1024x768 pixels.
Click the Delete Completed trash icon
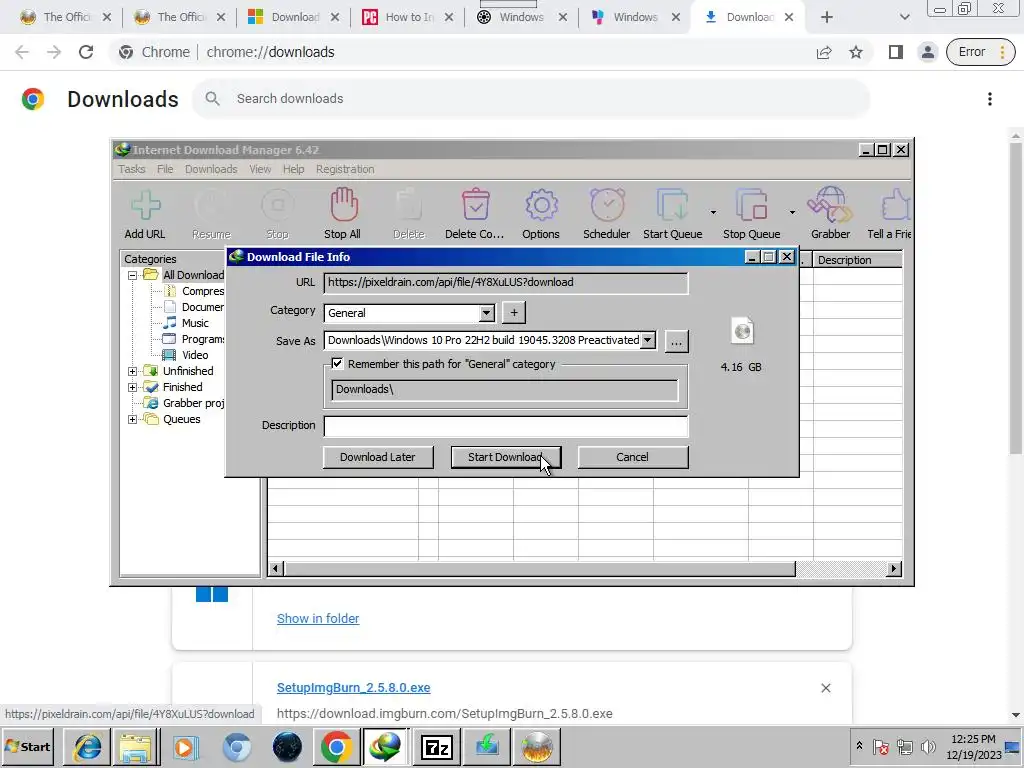click(x=475, y=205)
